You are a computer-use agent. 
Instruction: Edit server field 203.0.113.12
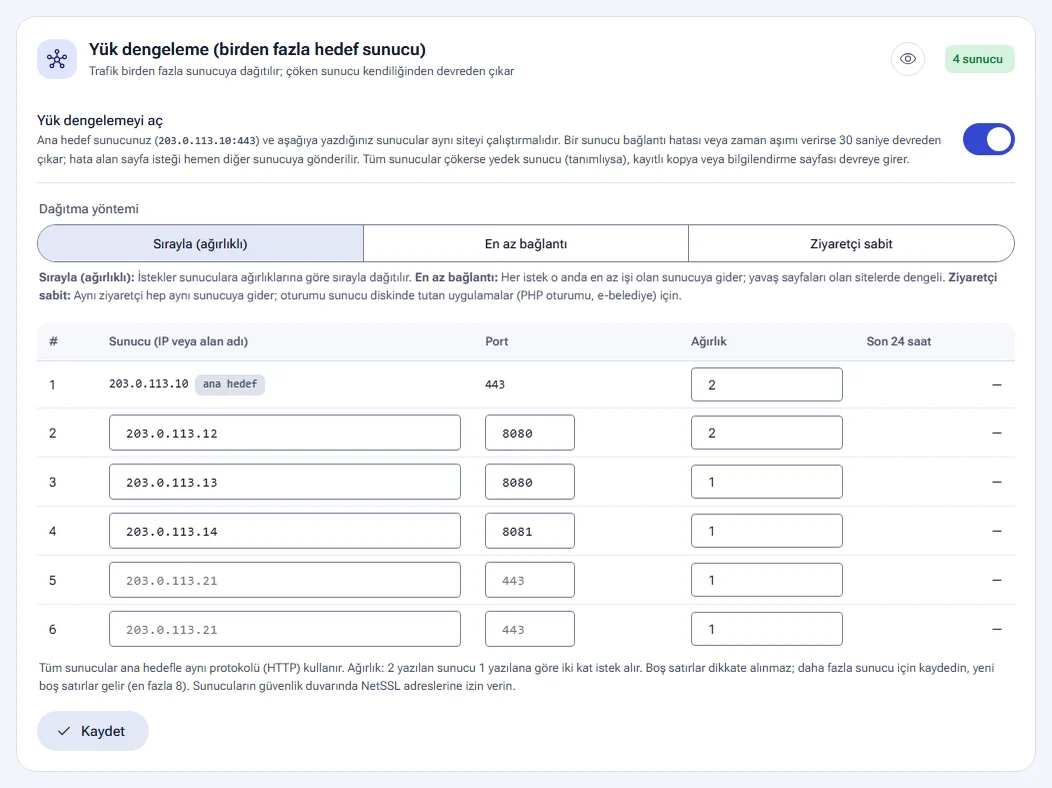pos(284,433)
